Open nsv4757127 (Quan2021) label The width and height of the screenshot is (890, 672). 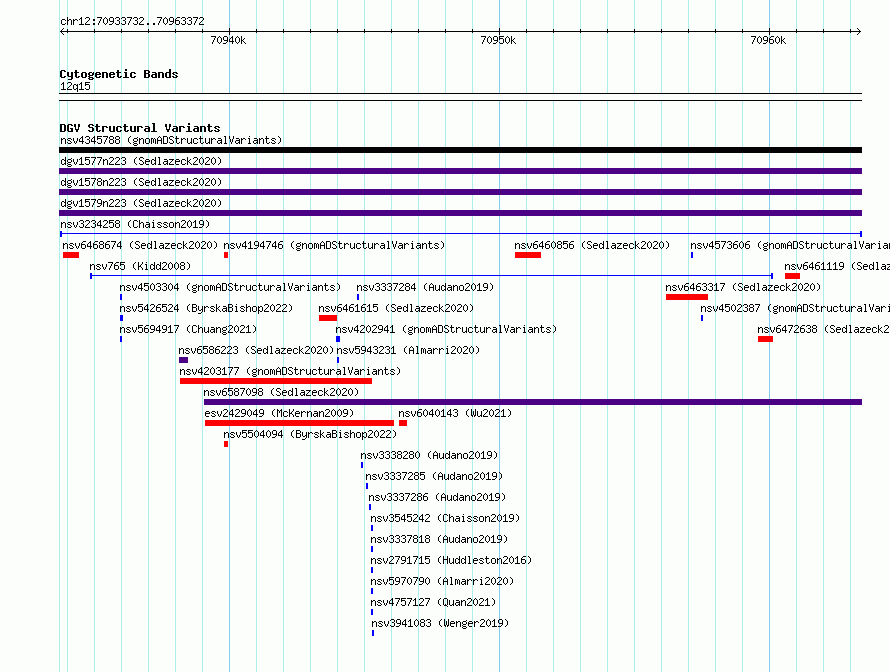pos(433,602)
